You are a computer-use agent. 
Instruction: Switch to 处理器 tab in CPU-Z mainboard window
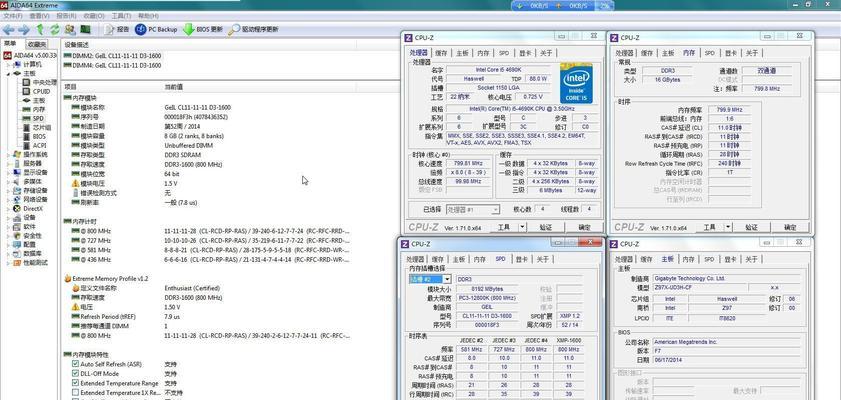[624, 260]
